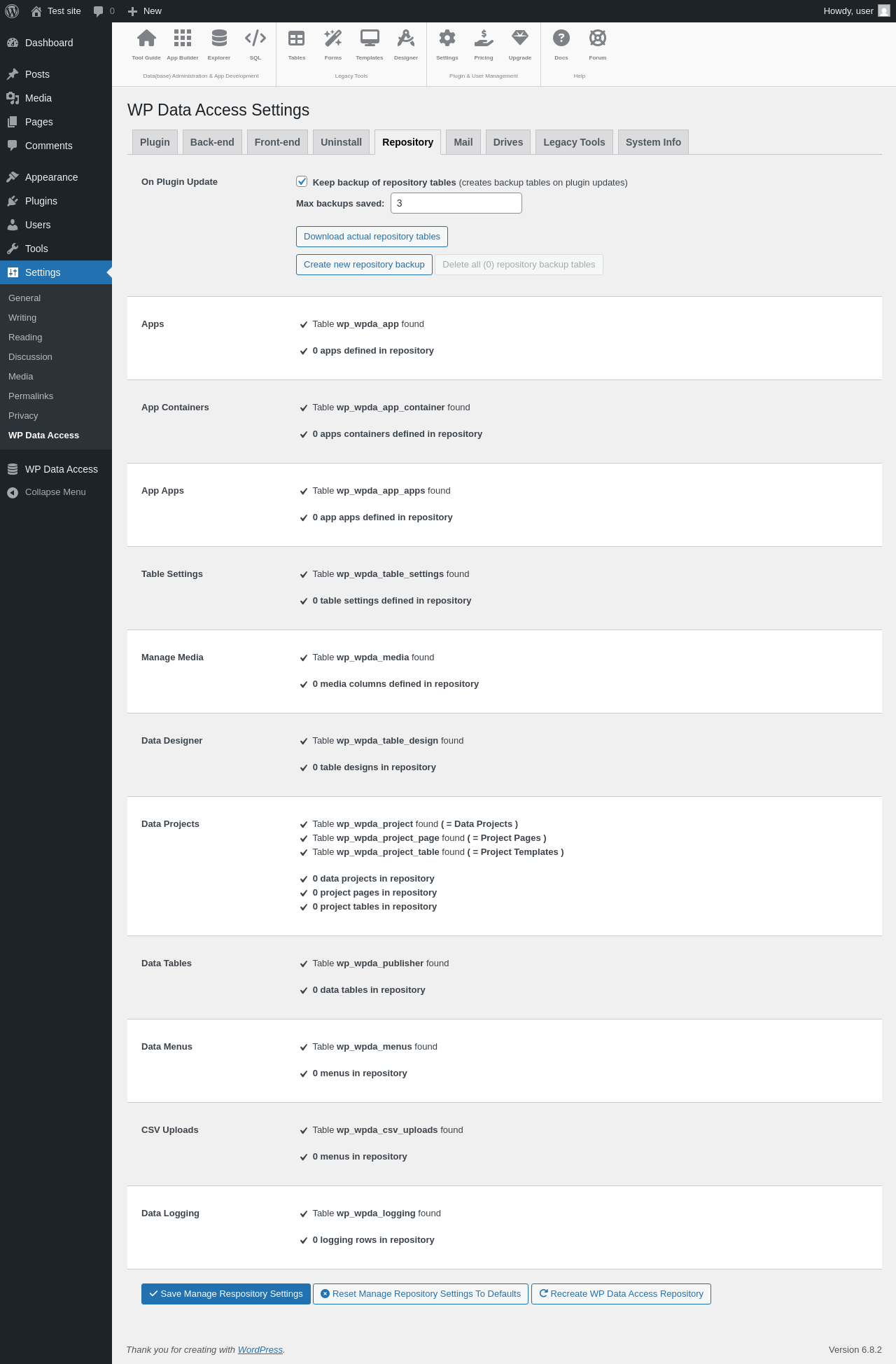Image resolution: width=896 pixels, height=1364 pixels.
Task: Open Media settings submenu item
Action: point(56,377)
